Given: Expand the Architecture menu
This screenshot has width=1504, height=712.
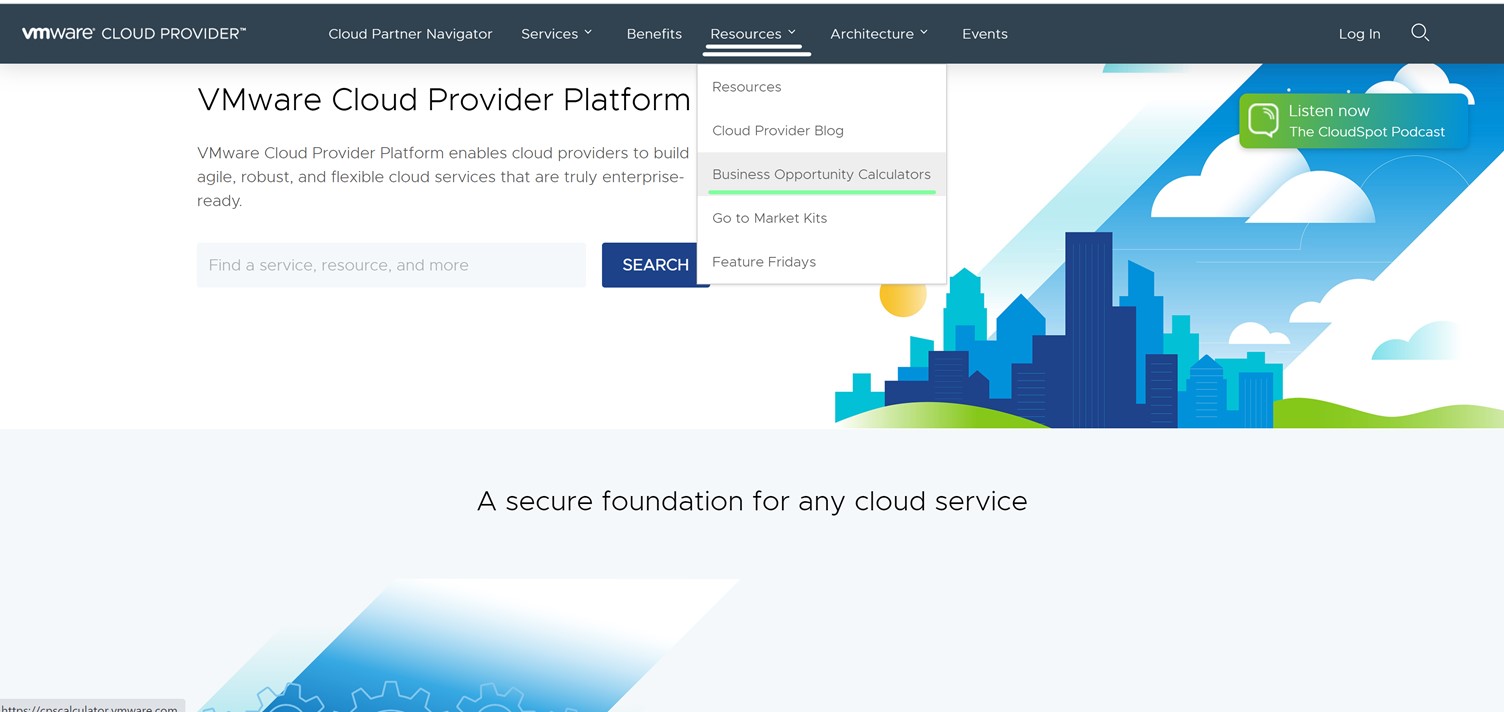Looking at the screenshot, I should [x=879, y=34].
